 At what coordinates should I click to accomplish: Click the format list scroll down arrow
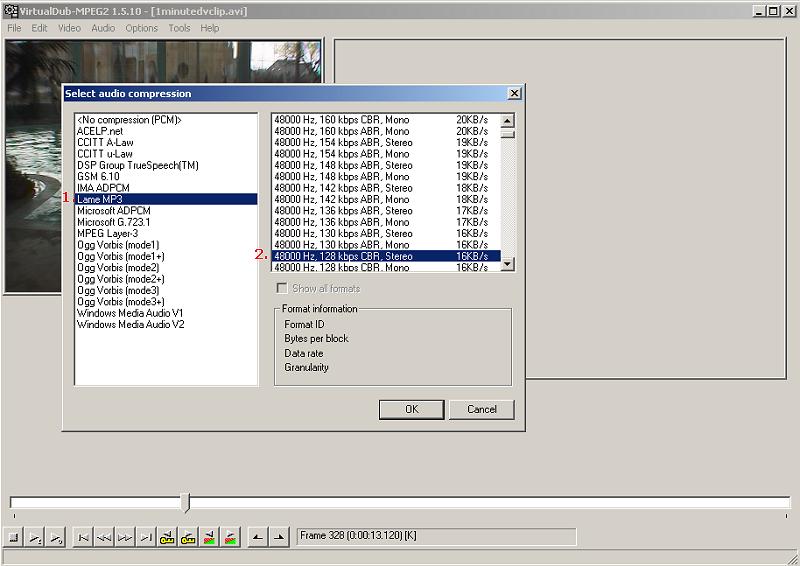[x=507, y=264]
